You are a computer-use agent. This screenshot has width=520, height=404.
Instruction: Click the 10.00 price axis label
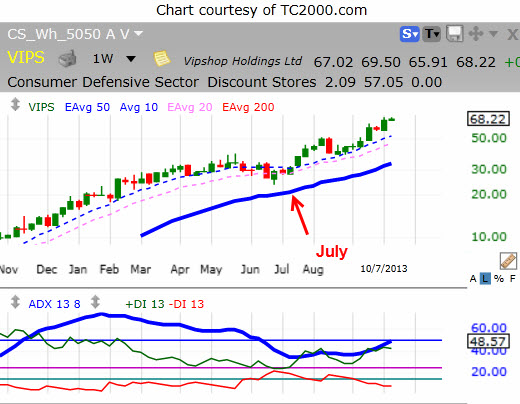489,237
